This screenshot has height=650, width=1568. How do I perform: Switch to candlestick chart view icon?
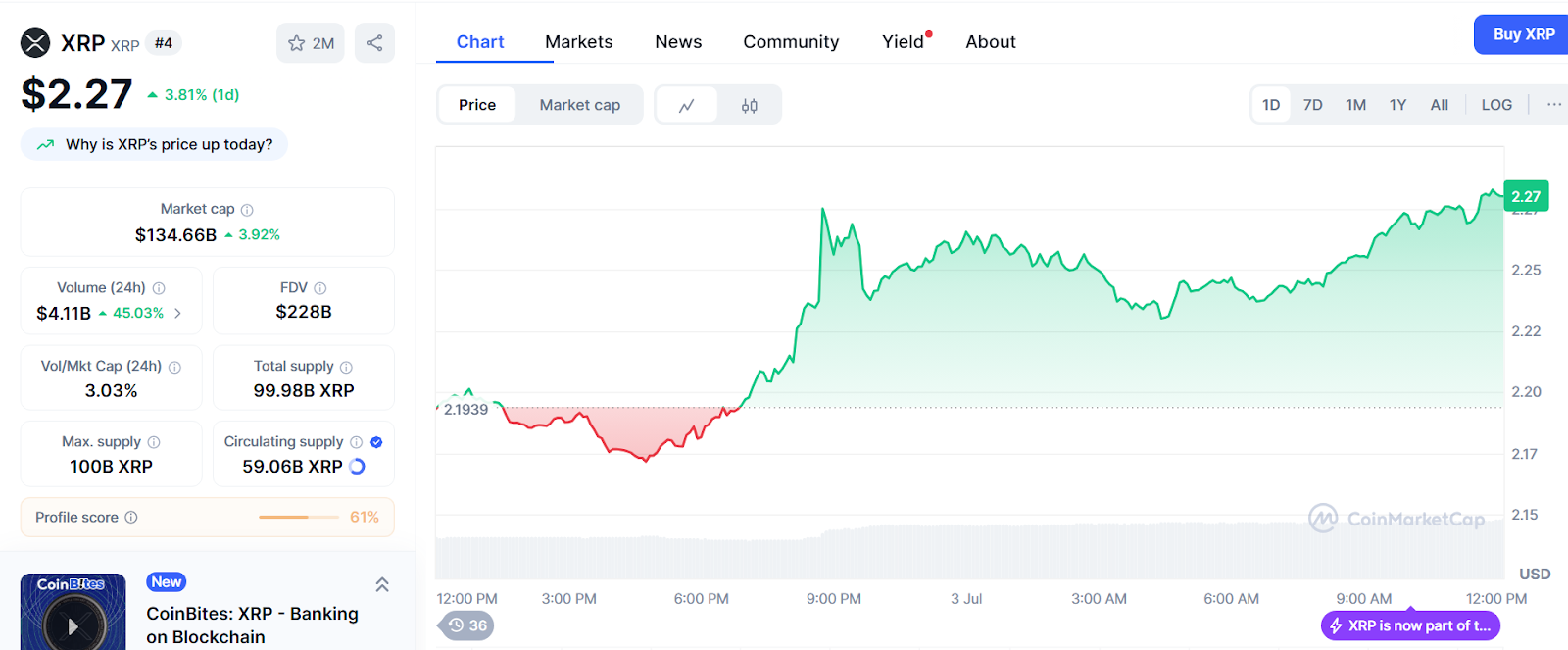pos(750,105)
